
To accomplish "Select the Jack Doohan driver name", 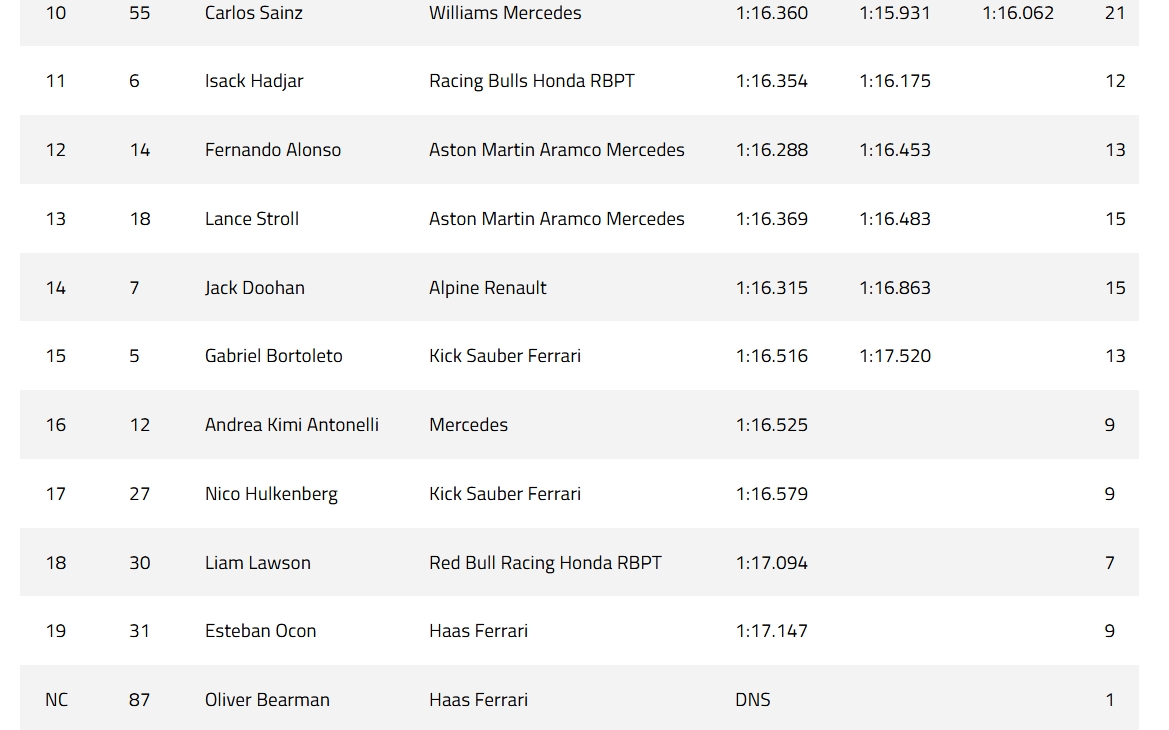I will tap(255, 288).
